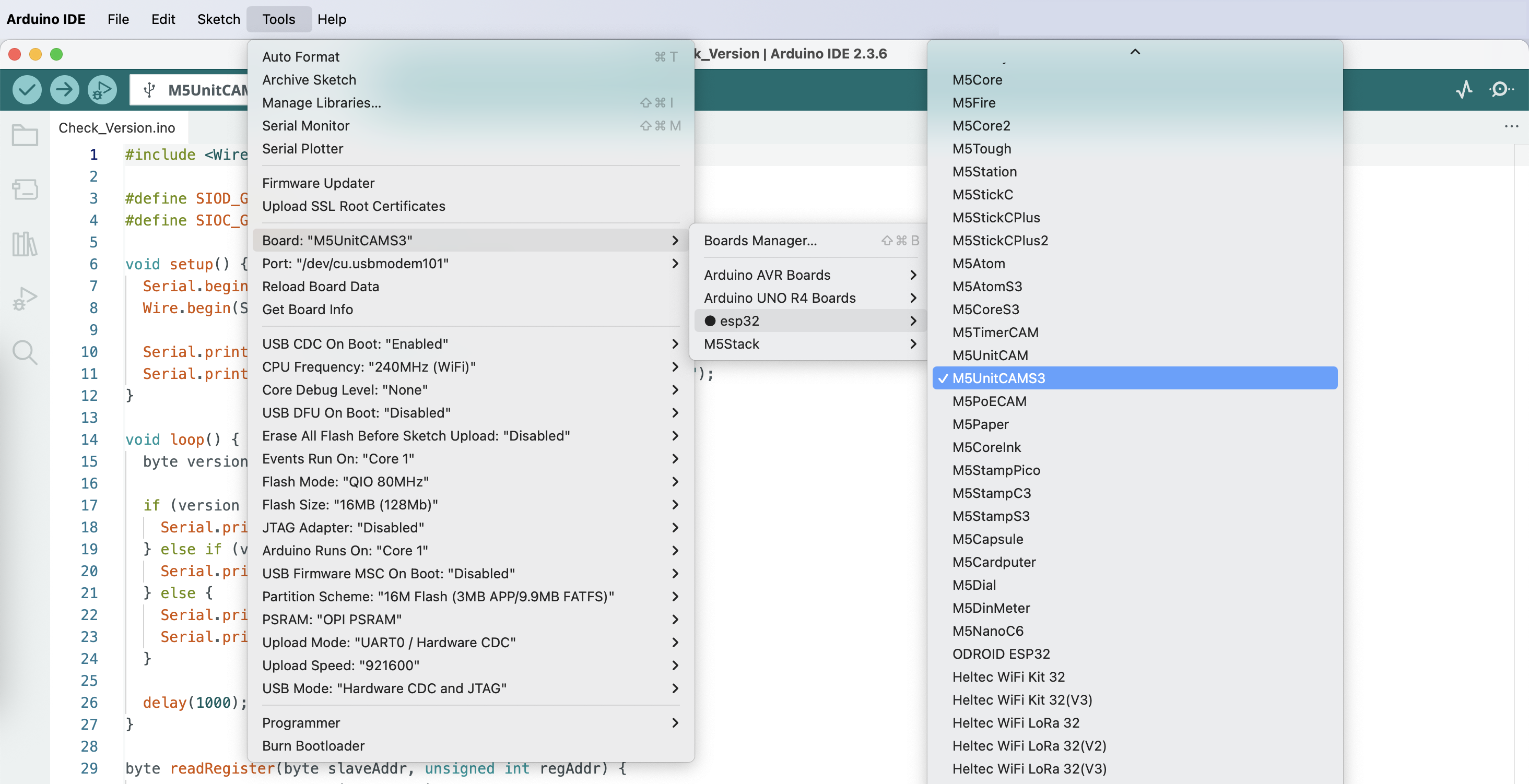Image resolution: width=1529 pixels, height=784 pixels.
Task: Select M5TimerCAM board
Action: pyautogui.click(x=1135, y=332)
